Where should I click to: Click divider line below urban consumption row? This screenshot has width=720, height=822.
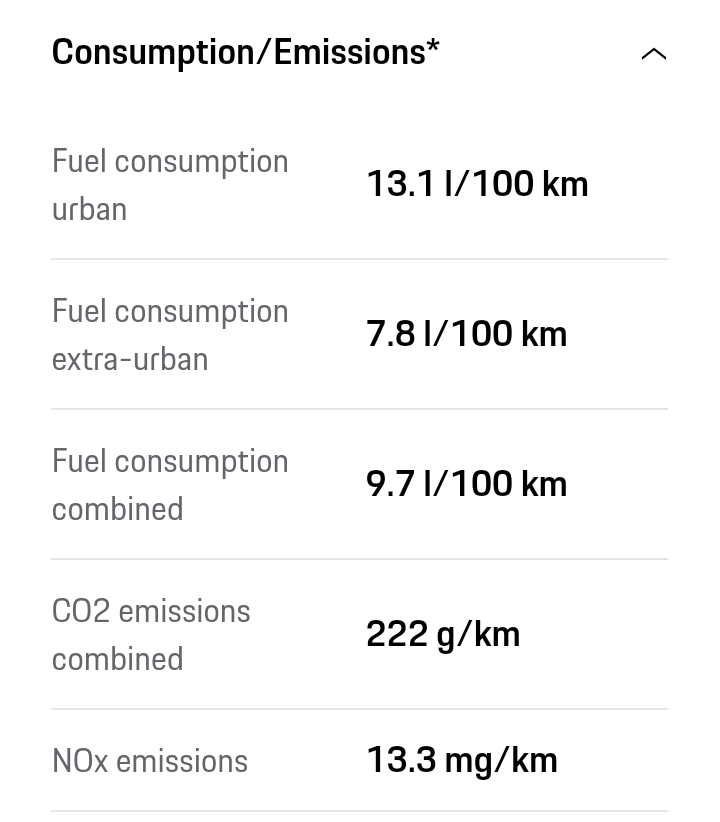tap(359, 259)
